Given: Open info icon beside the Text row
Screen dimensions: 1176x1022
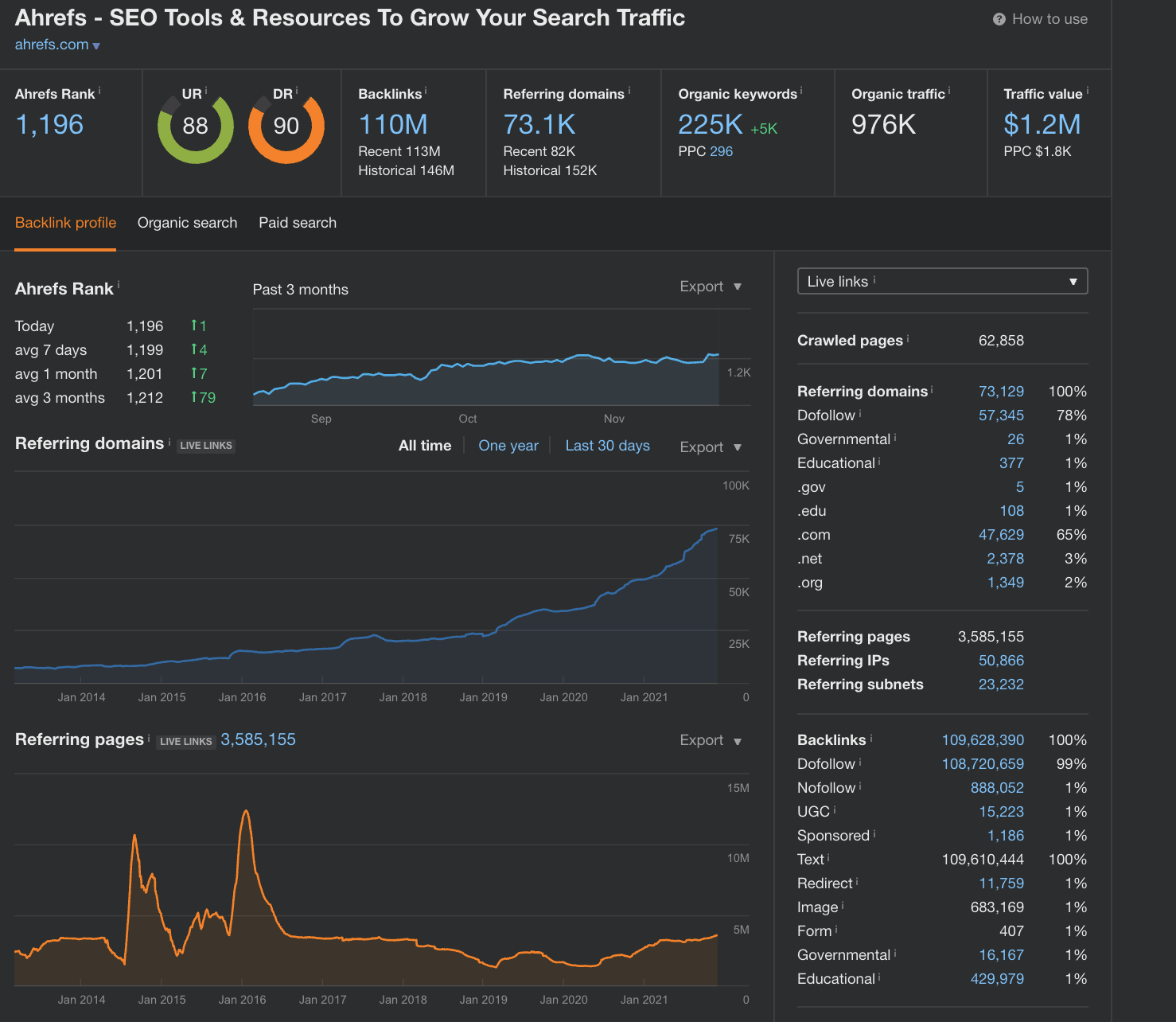Looking at the screenshot, I should pos(828,856).
